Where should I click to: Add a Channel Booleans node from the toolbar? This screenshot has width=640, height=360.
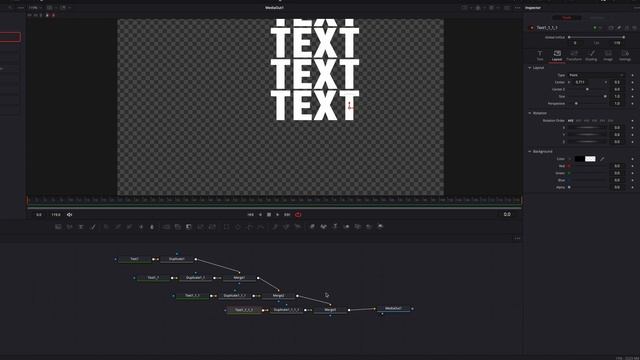pyautogui.click(x=178, y=227)
